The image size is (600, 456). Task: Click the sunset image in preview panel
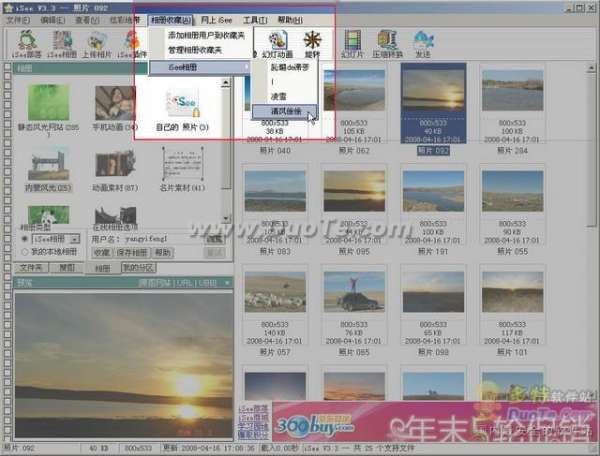123,365
